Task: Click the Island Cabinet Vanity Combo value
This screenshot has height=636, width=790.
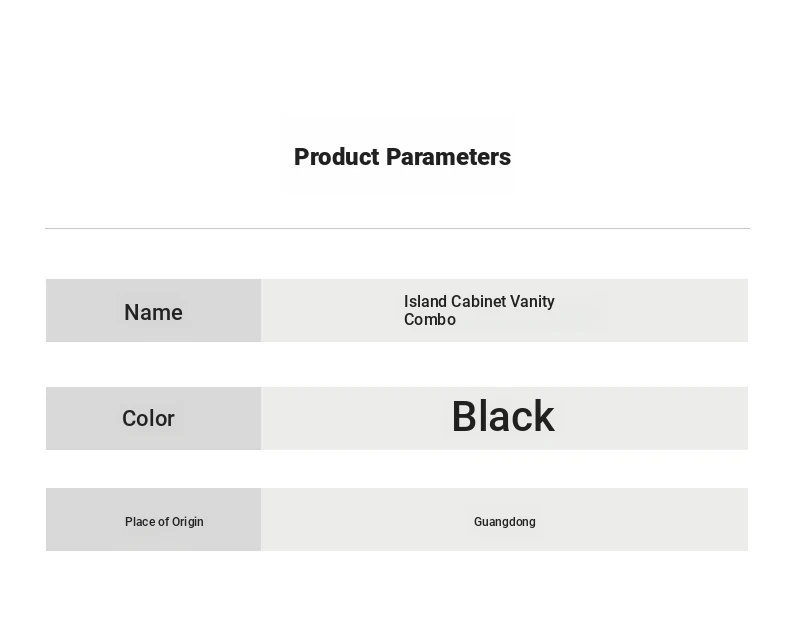Action: (479, 310)
